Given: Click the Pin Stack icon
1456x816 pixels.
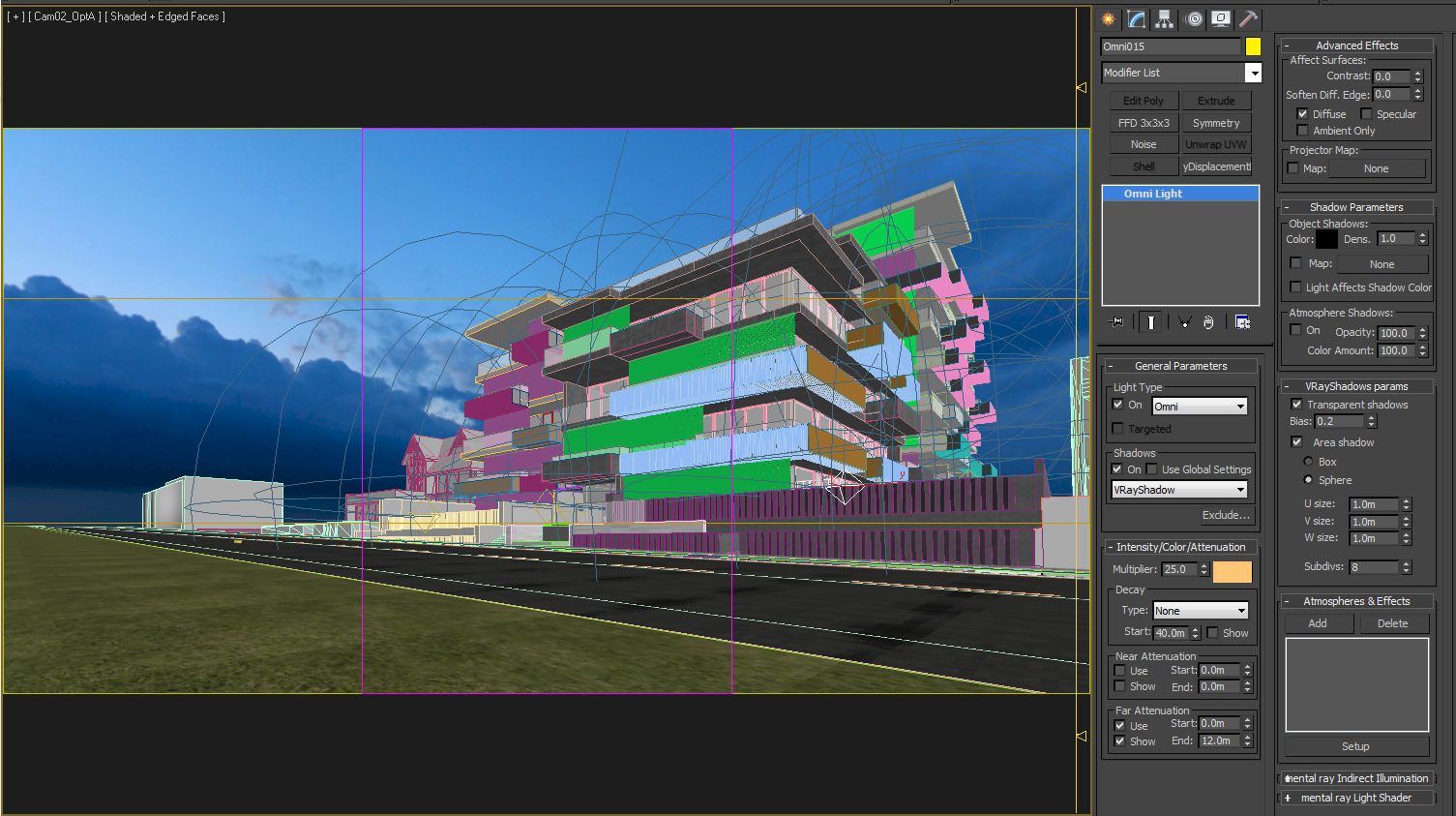Looking at the screenshot, I should click(x=1117, y=322).
